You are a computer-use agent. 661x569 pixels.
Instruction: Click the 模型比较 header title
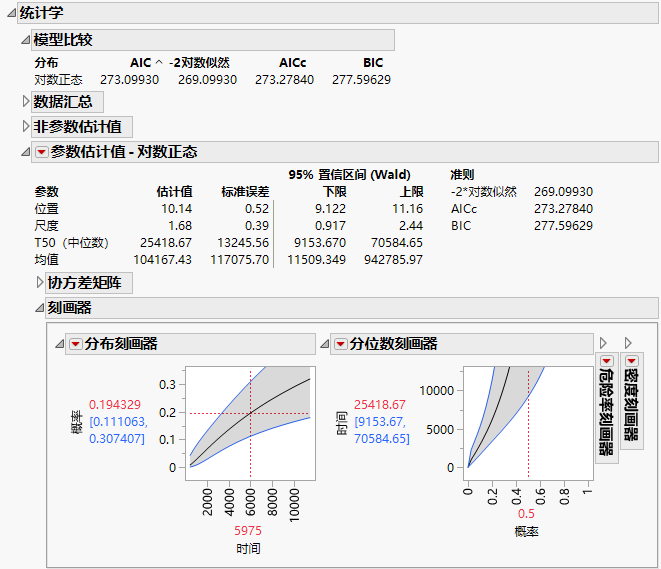[63, 40]
